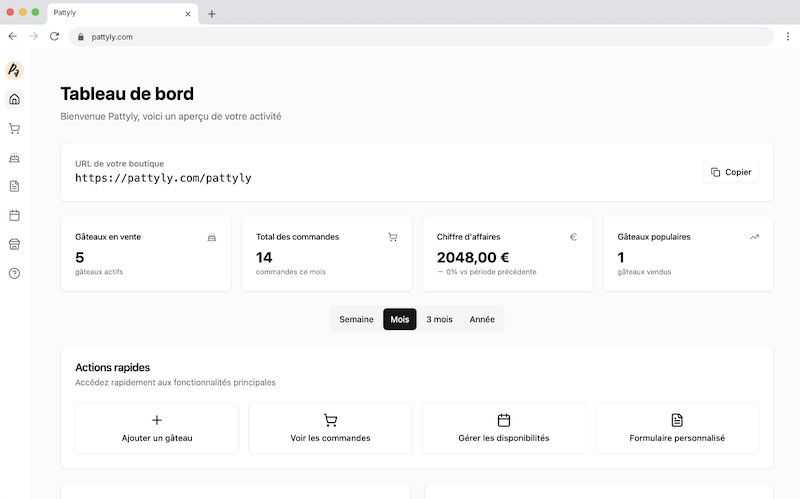Screen dimensions: 800x499
Task: Select the Année period tab
Action: 482,319
